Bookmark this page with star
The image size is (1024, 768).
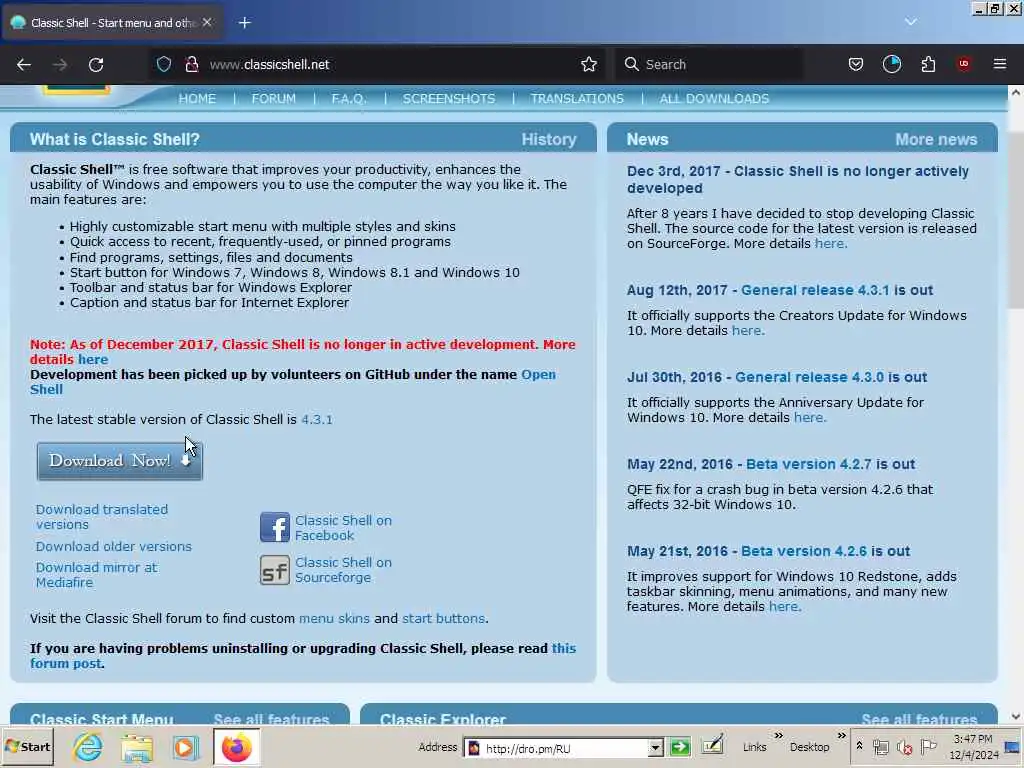(x=589, y=64)
